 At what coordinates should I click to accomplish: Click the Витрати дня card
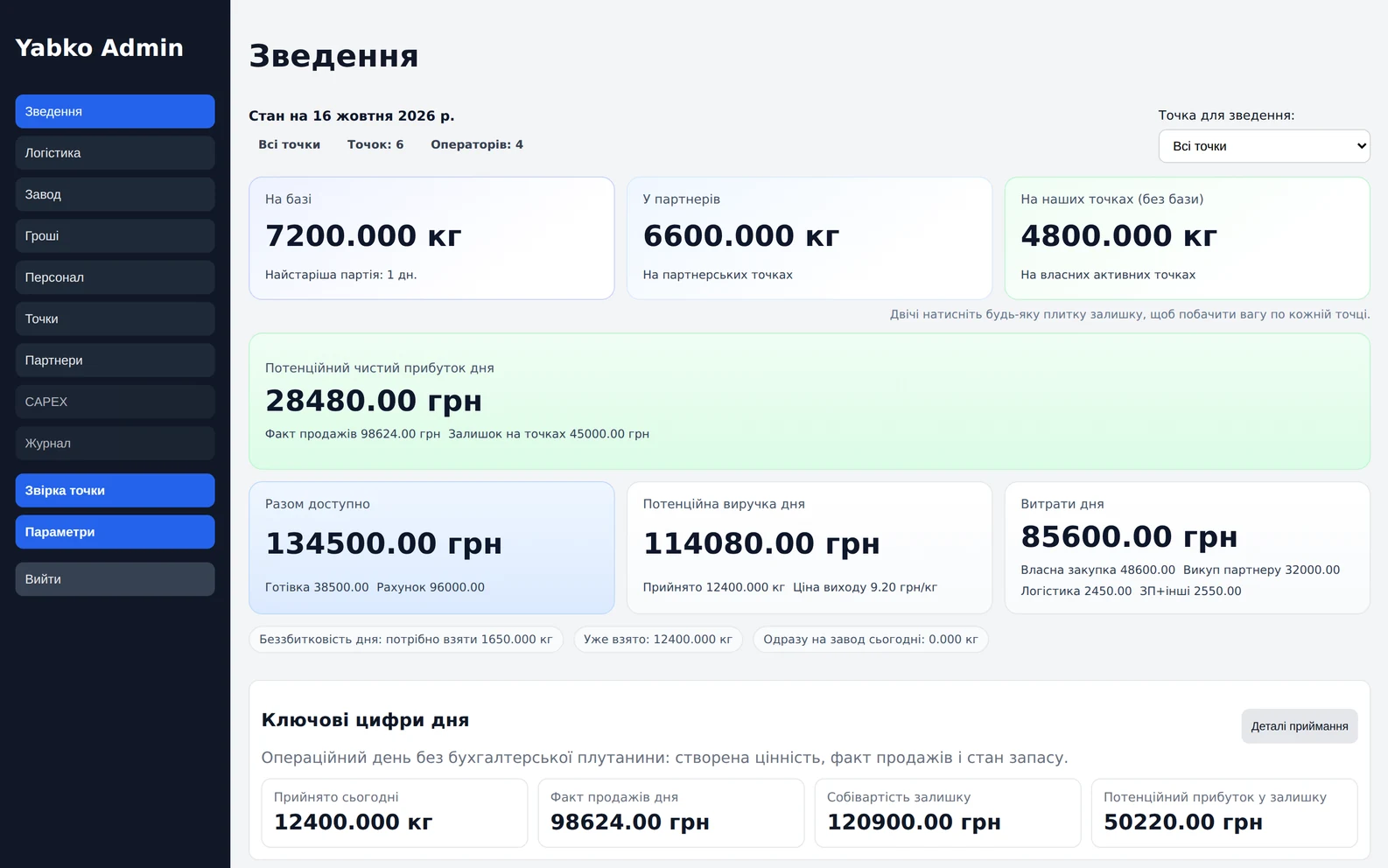pyautogui.click(x=1188, y=548)
